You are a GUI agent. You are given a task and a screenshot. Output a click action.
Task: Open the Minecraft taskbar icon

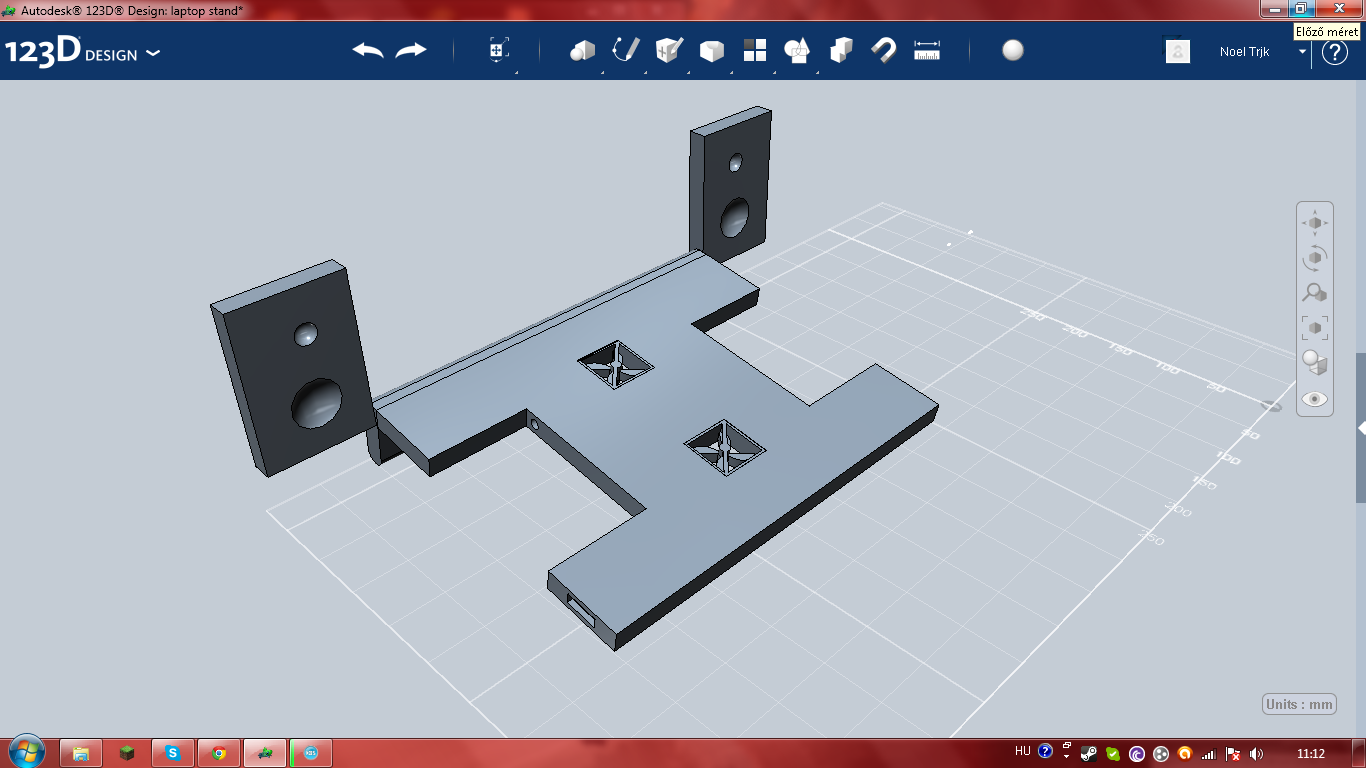pos(127,753)
